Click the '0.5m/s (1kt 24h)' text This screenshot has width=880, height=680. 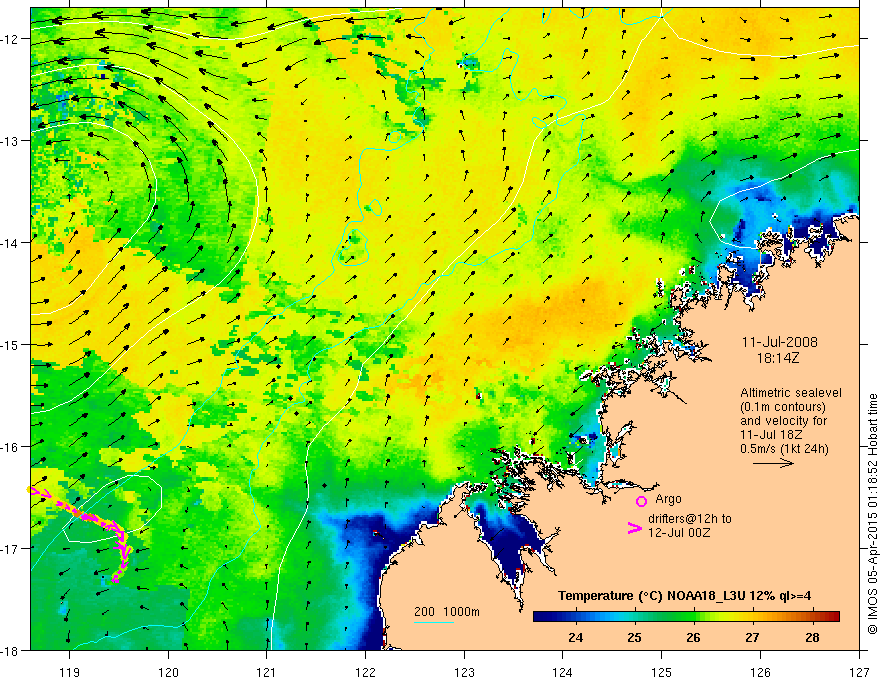tap(784, 449)
